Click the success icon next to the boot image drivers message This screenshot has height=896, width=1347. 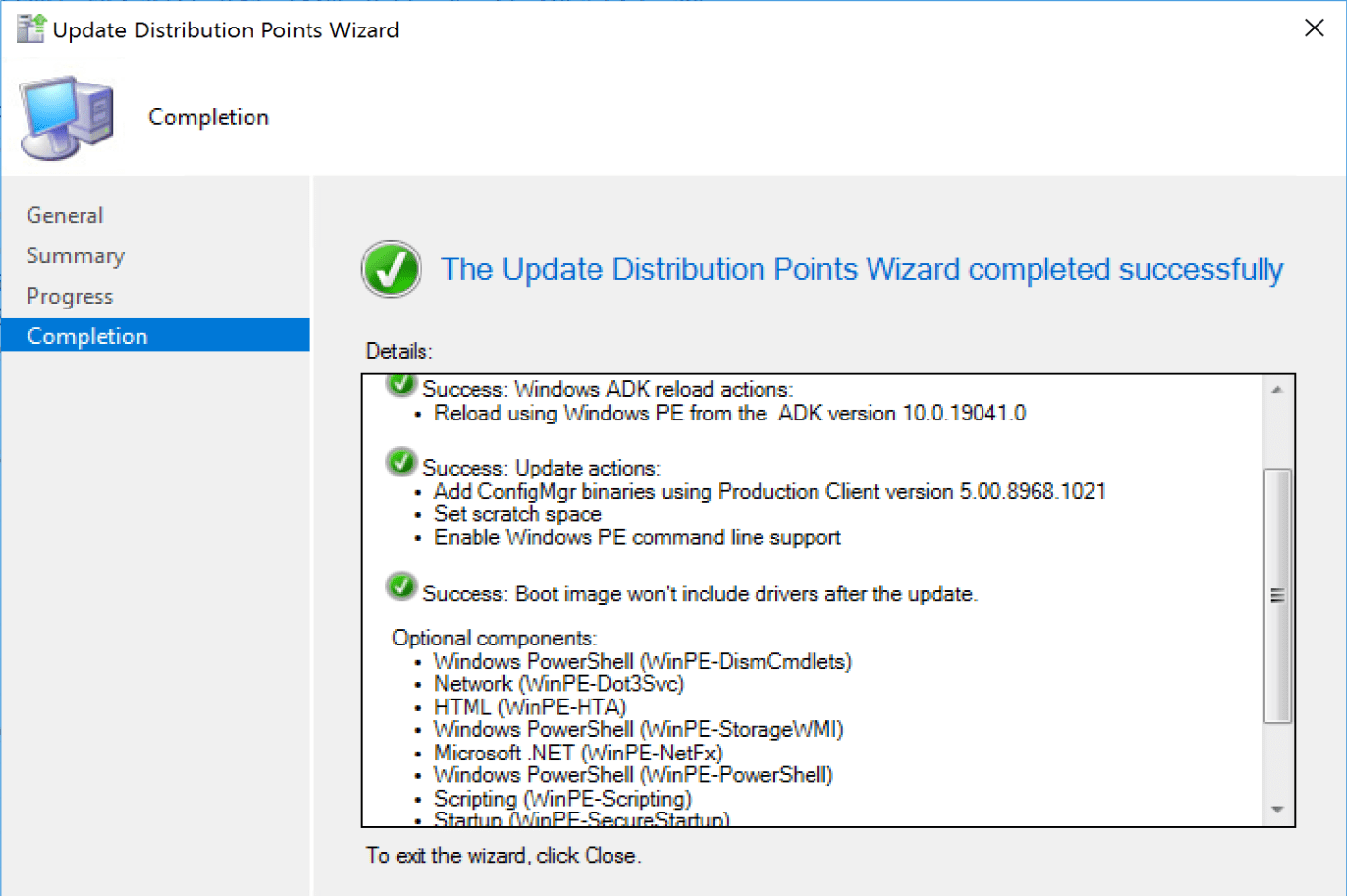(x=401, y=588)
